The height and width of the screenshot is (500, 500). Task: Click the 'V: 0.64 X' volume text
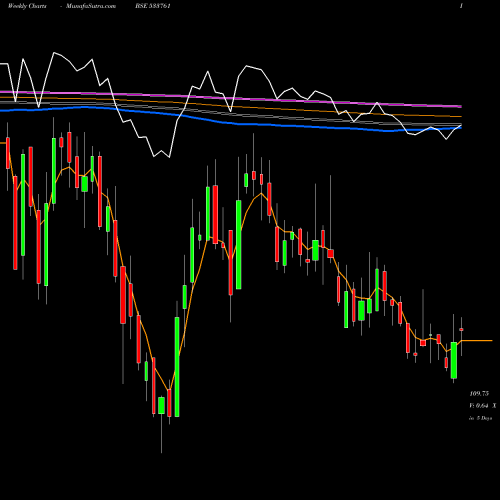point(483,406)
